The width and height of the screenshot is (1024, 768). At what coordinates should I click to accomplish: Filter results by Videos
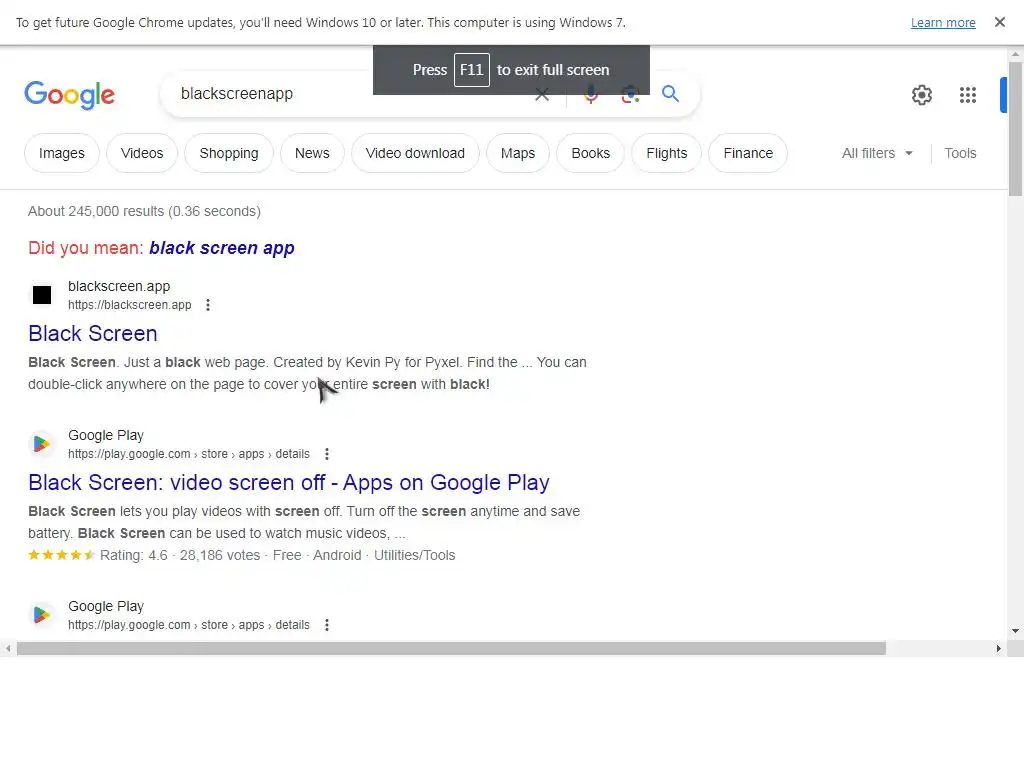[142, 153]
